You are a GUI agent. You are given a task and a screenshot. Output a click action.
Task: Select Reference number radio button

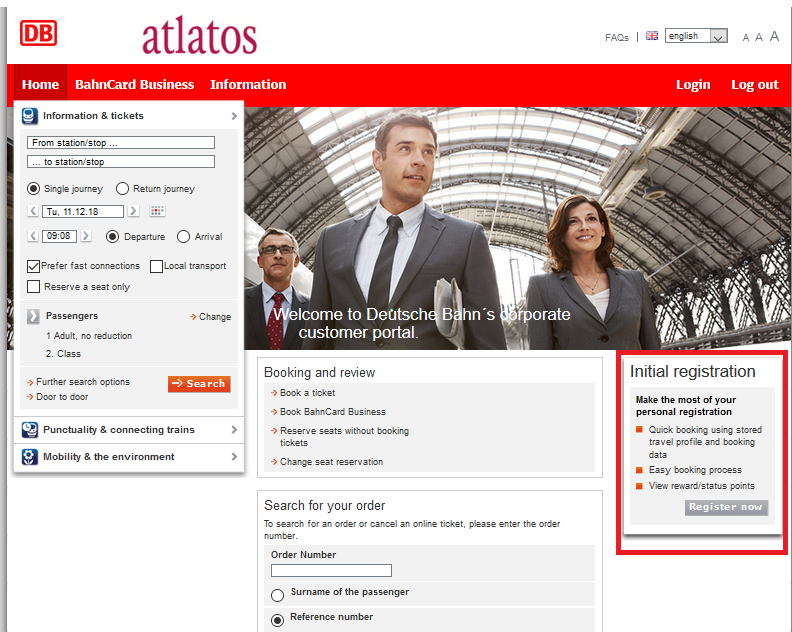(x=277, y=620)
